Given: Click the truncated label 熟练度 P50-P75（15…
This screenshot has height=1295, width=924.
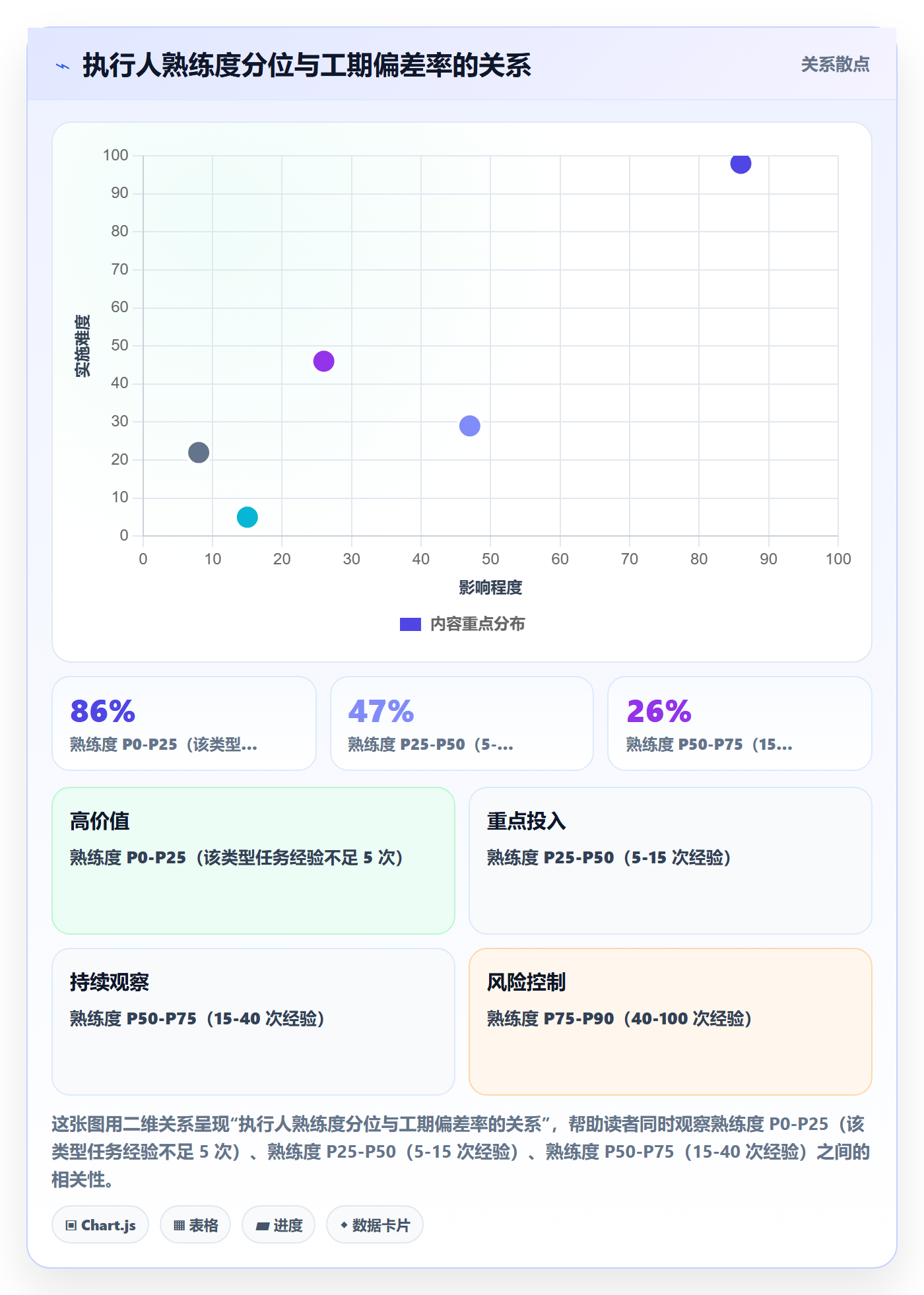Looking at the screenshot, I should [x=709, y=745].
